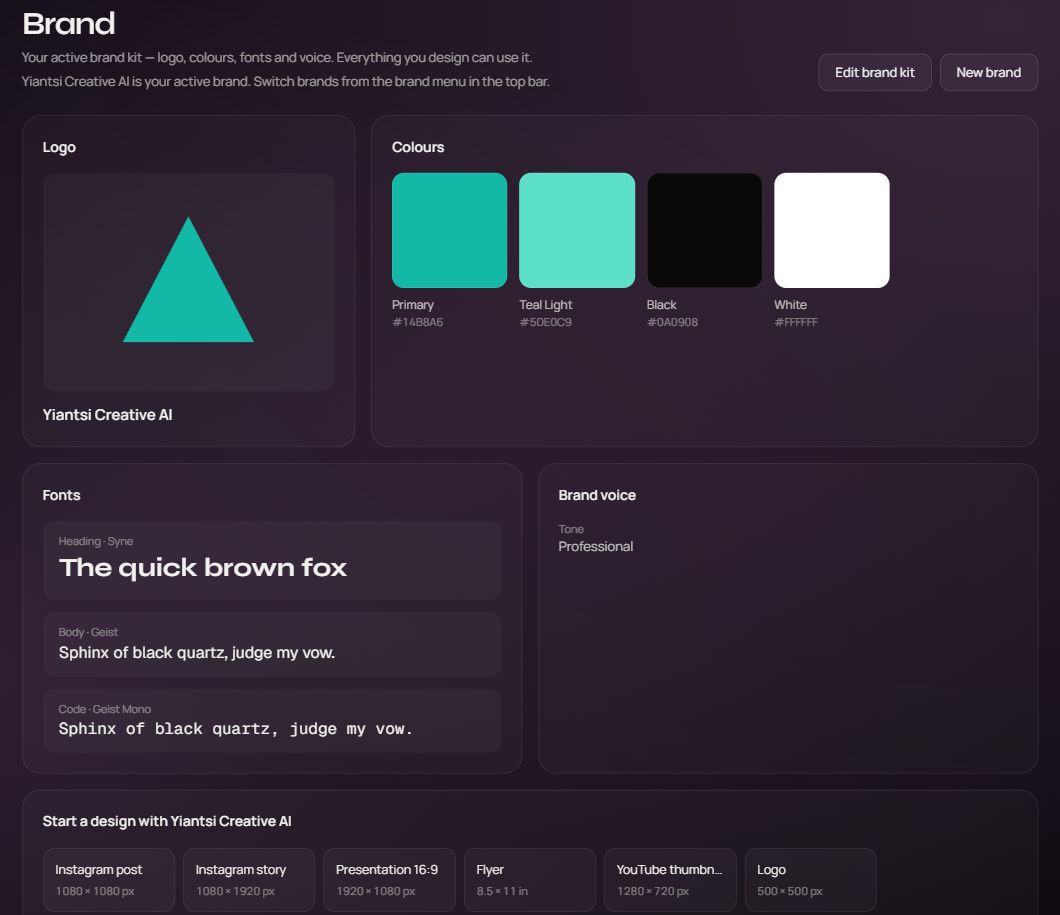Click the Black hex code #0A0908
This screenshot has width=1060, height=915.
673,322
